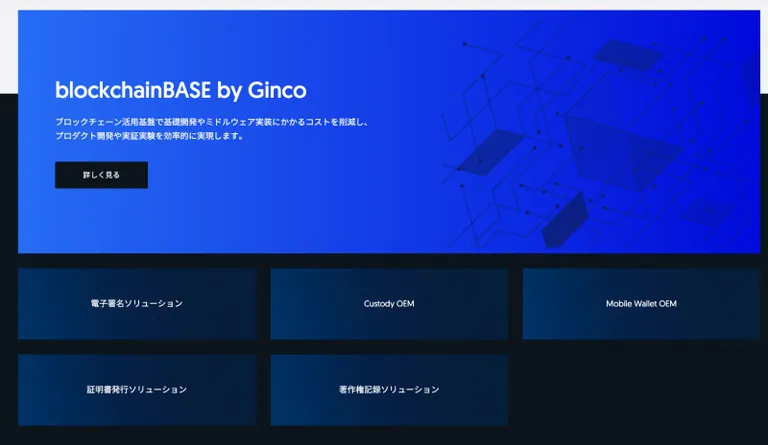Viewport: 768px width, 445px height.
Task: Open the 電子署名ソリューション card
Action: (x=137, y=304)
